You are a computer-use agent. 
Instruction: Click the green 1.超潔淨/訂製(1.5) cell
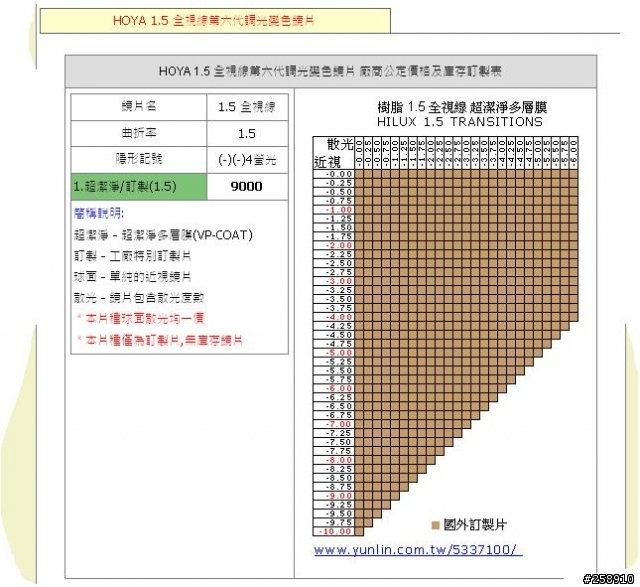tap(139, 187)
